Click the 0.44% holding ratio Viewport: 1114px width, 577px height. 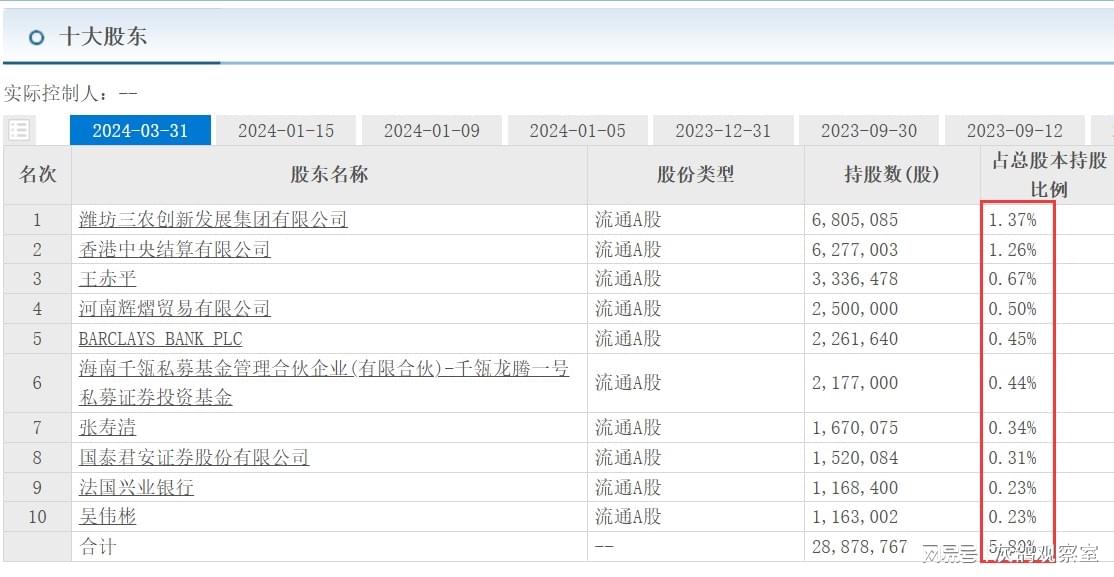click(1012, 383)
